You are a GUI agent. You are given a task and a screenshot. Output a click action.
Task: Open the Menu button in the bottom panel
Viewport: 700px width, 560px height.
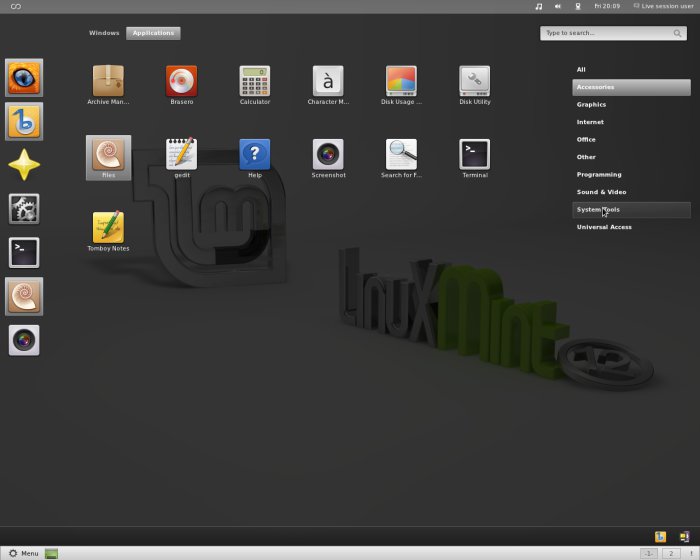[x=24, y=553]
